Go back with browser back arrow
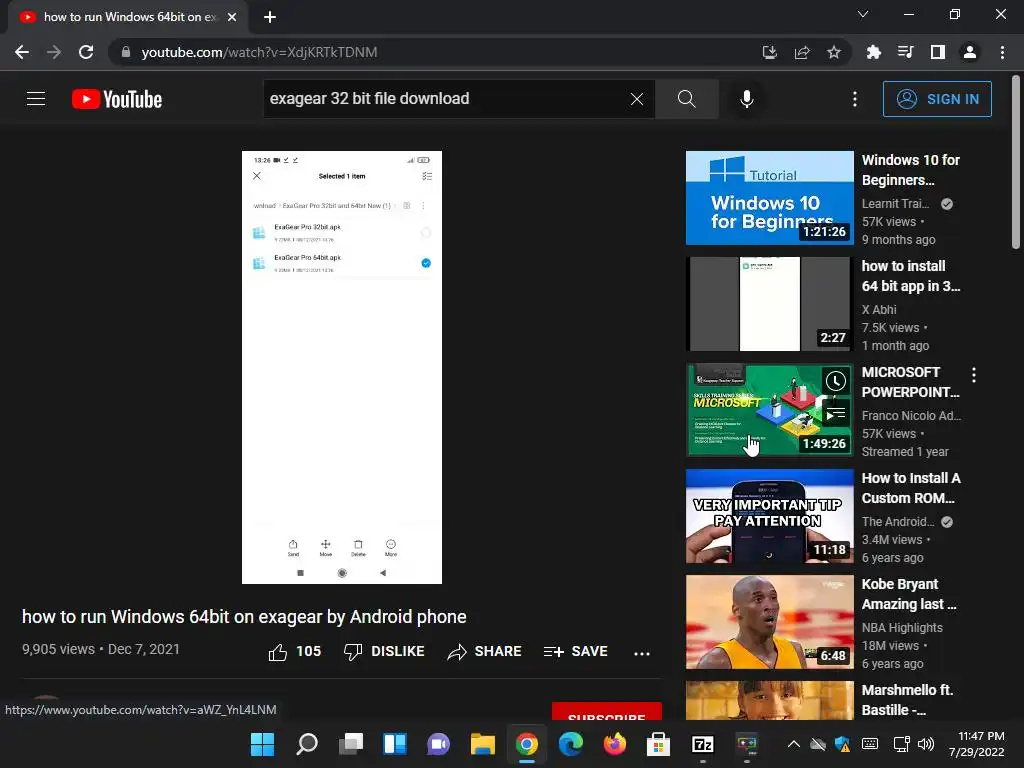Viewport: 1024px width, 768px height. (x=22, y=52)
